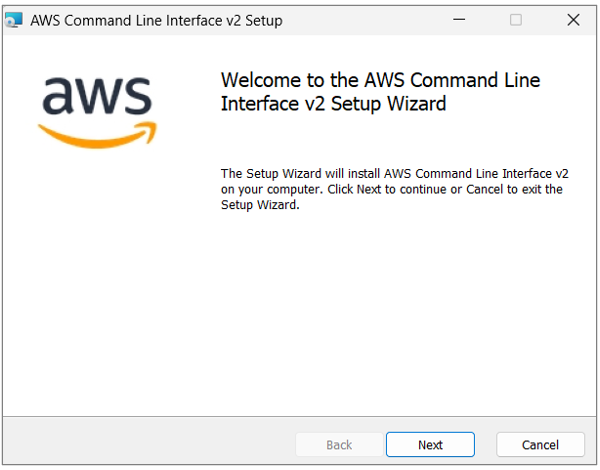Click the greyed-out maximize box
Screen dimensions: 600x470
click(x=516, y=20)
